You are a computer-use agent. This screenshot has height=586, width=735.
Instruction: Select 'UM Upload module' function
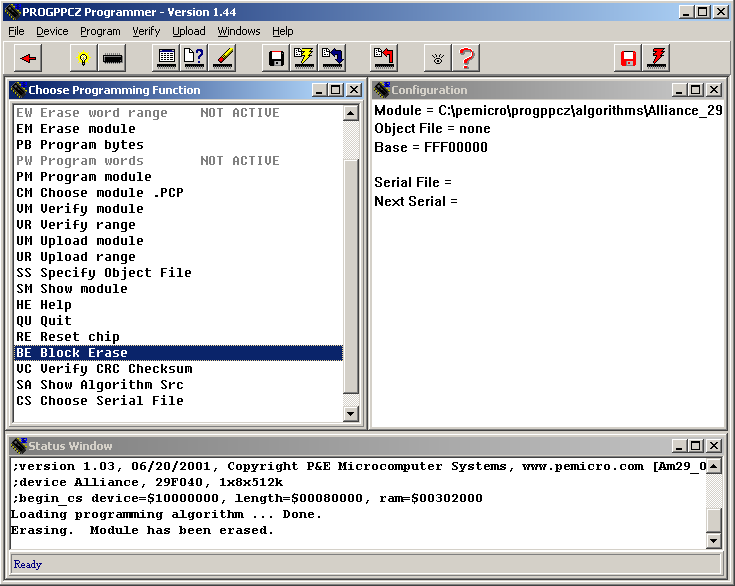[179, 240]
